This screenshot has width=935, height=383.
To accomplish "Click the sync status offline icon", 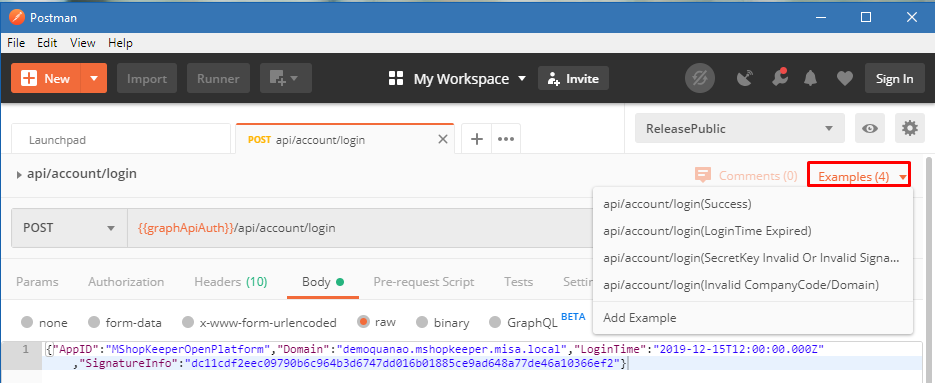I will [700, 78].
